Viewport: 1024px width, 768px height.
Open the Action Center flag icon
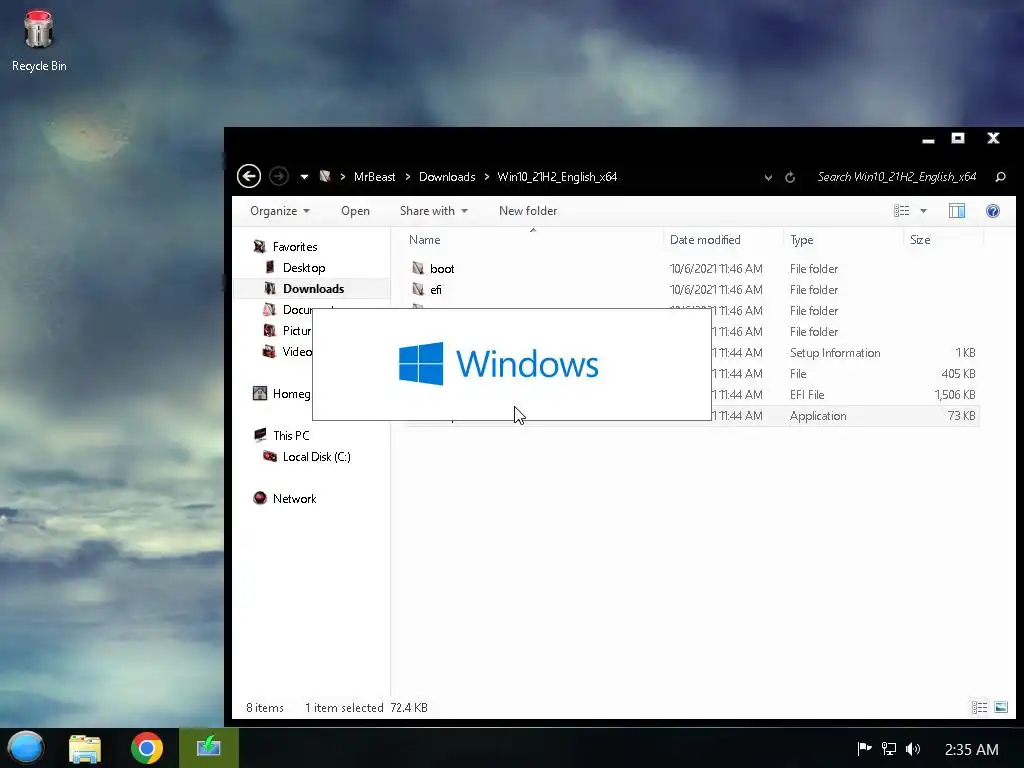864,748
